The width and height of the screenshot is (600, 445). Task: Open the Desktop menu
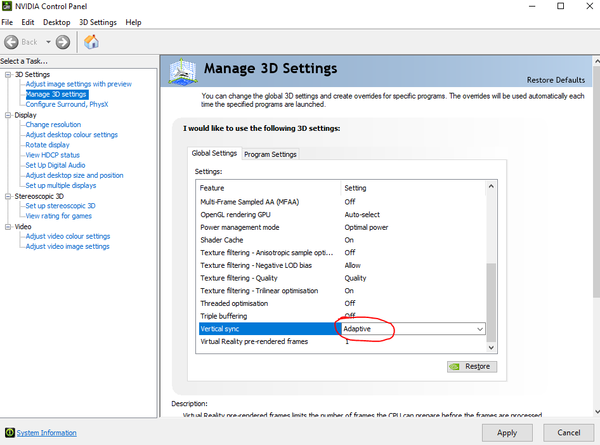click(57, 22)
